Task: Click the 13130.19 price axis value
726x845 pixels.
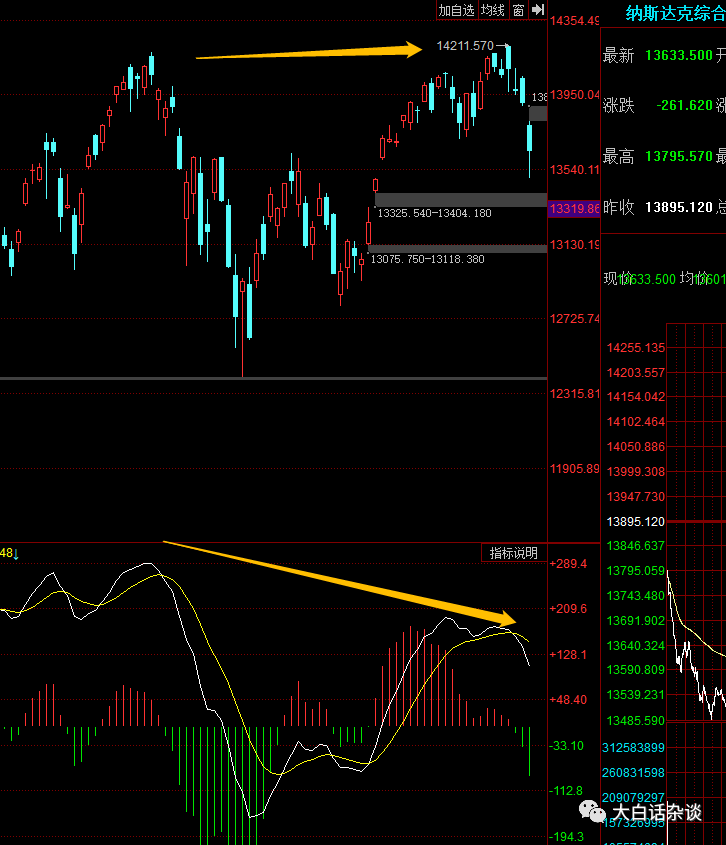Action: click(x=575, y=245)
